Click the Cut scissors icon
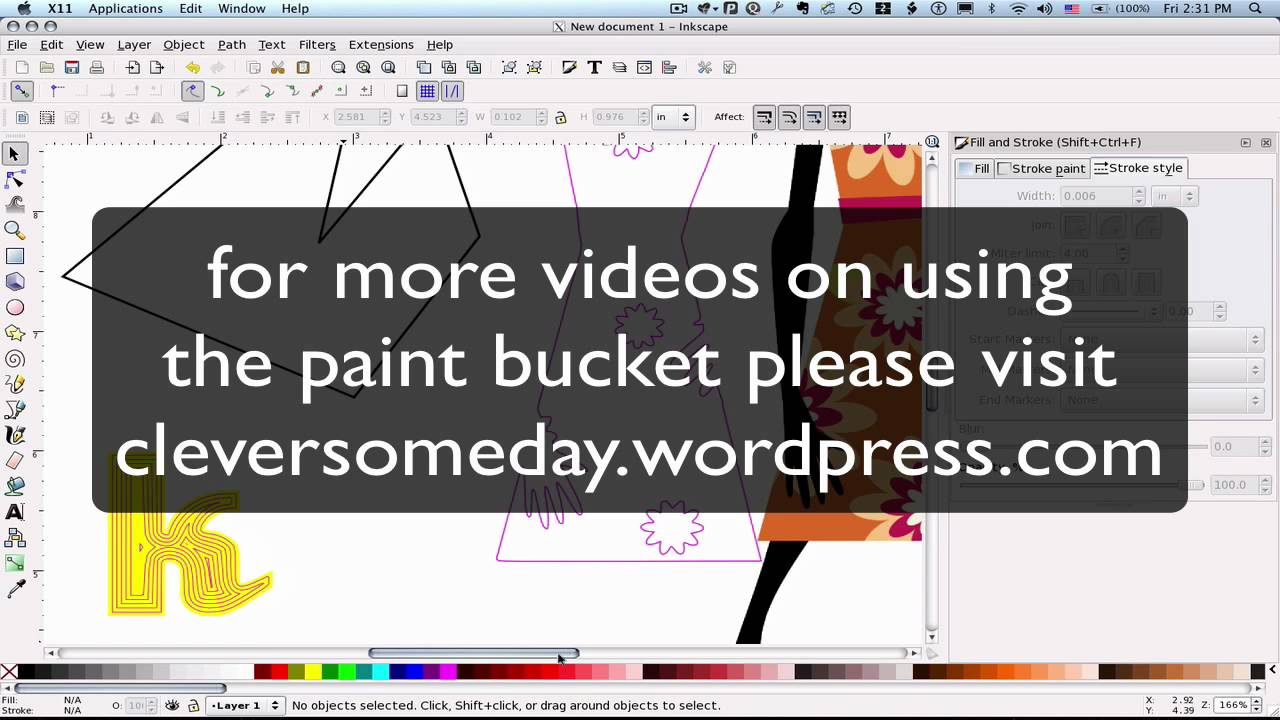 (x=278, y=67)
